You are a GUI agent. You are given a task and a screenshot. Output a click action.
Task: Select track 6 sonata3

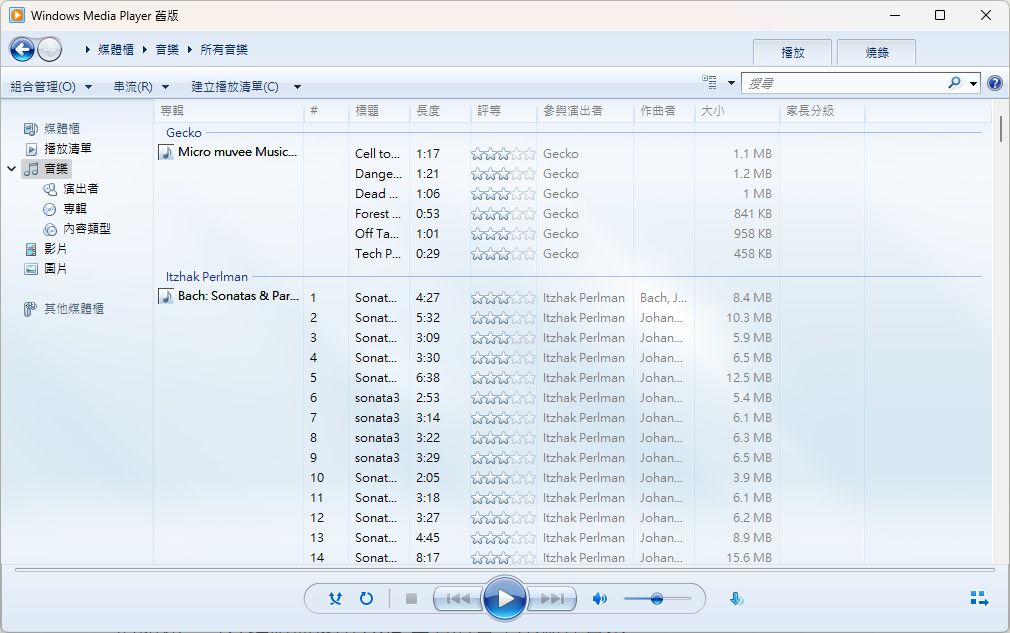click(x=560, y=398)
